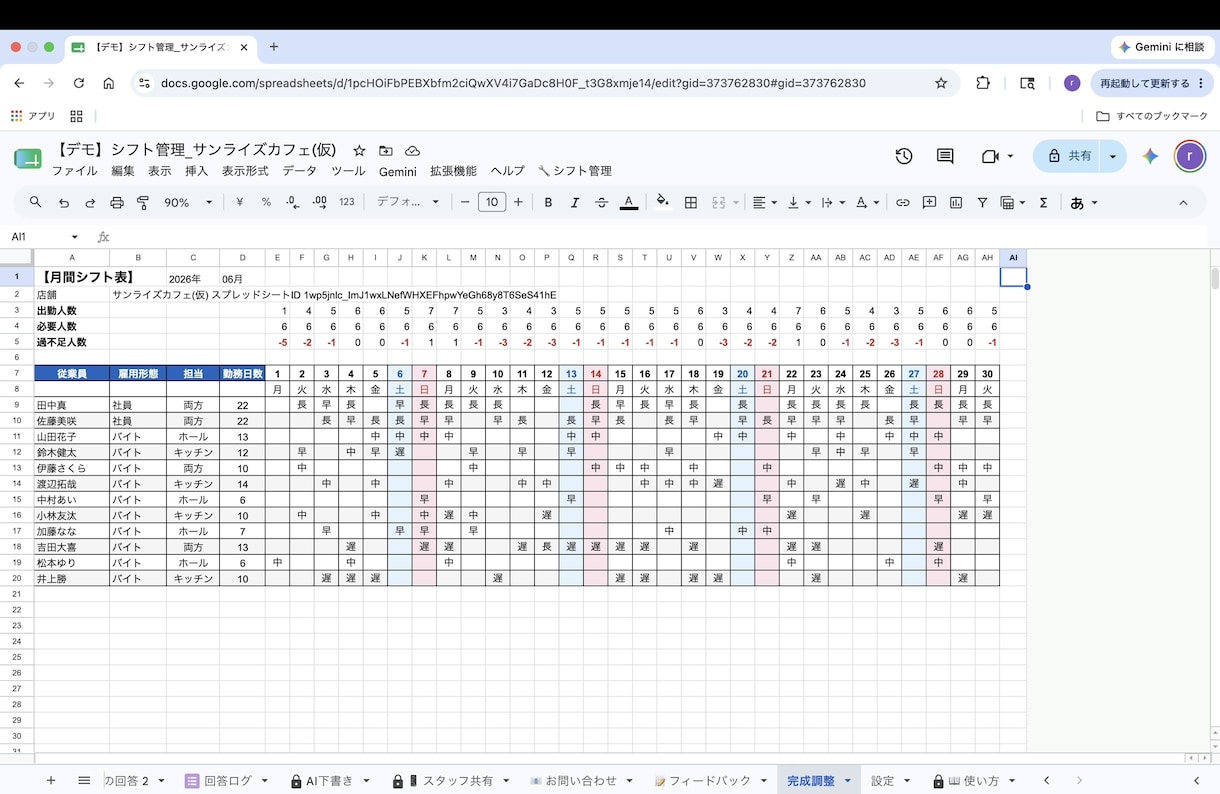Switch to the AI下書き sheet tab
1220x794 pixels.
coord(331,781)
